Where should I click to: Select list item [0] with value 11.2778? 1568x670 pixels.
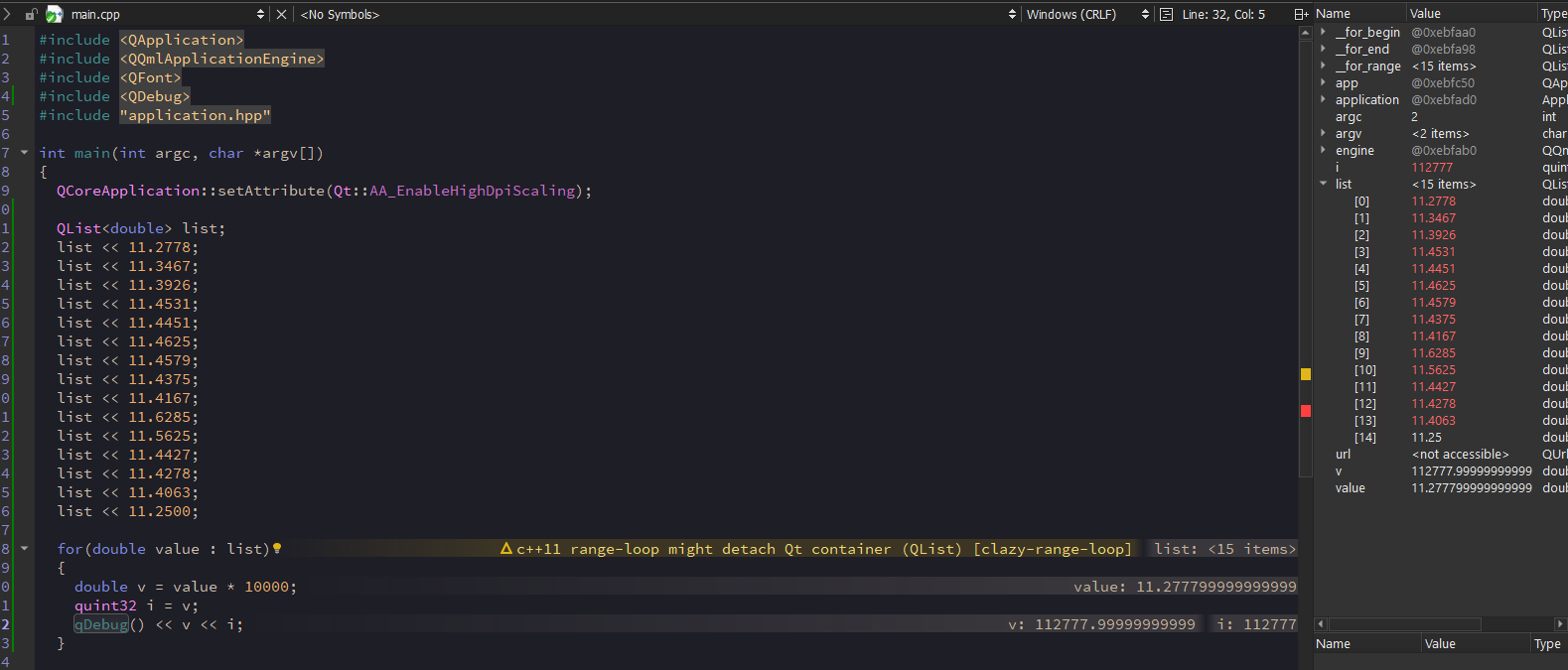1441,201
